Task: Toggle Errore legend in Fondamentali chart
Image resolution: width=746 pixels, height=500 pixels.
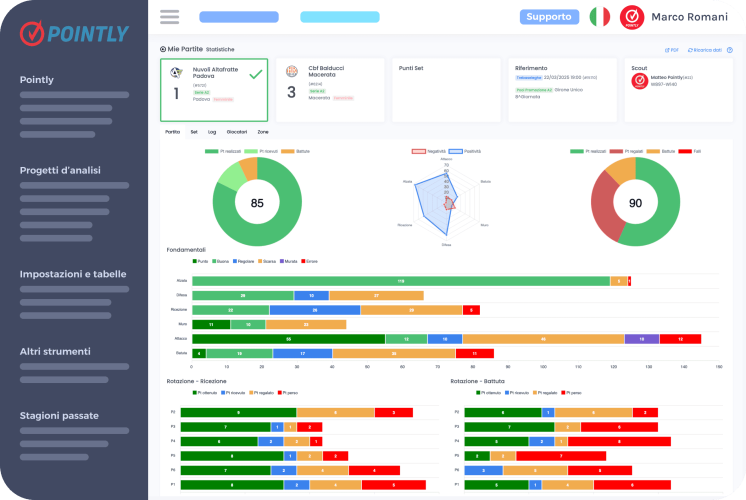Action: tap(309, 261)
